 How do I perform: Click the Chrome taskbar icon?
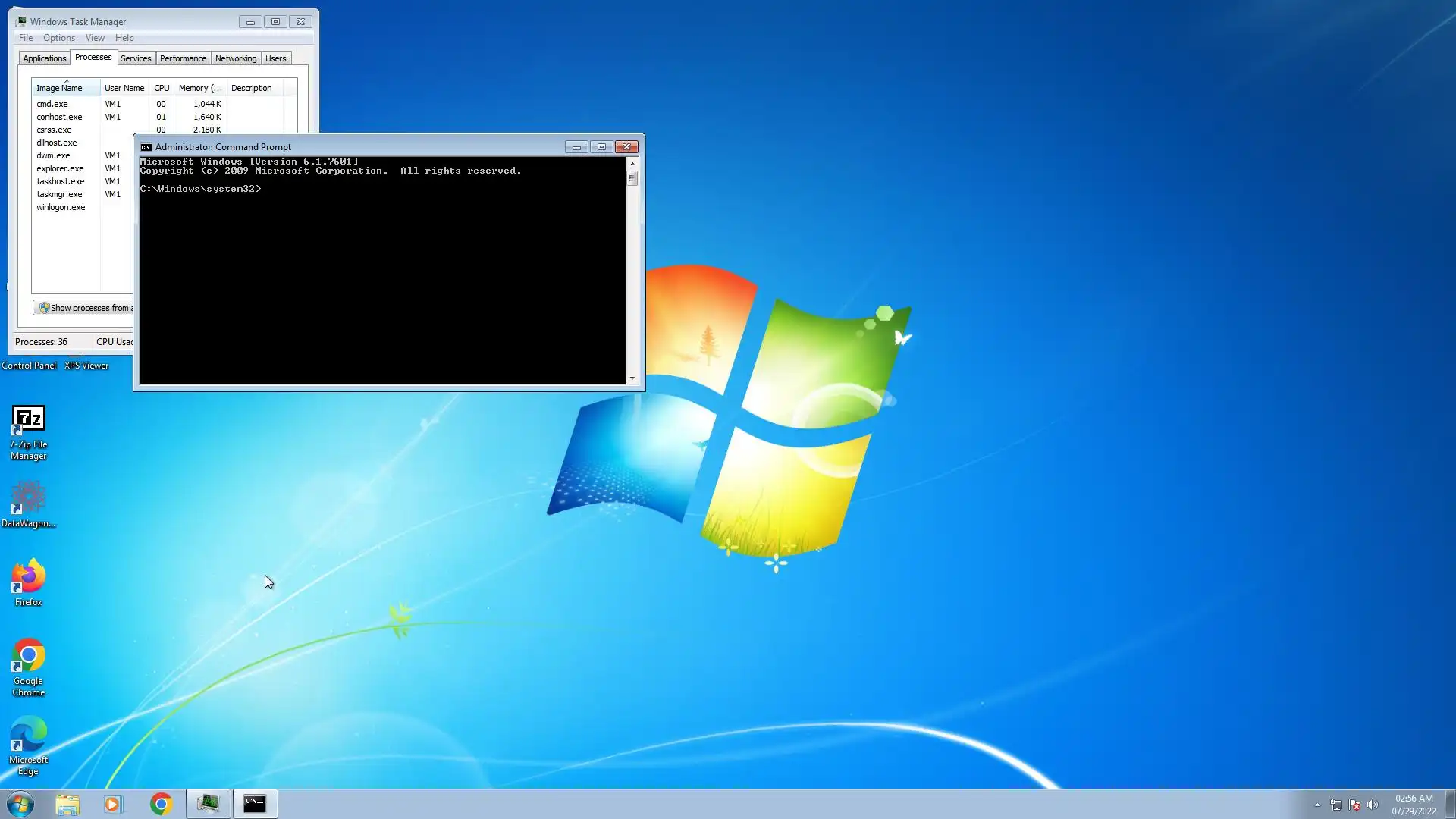point(161,804)
